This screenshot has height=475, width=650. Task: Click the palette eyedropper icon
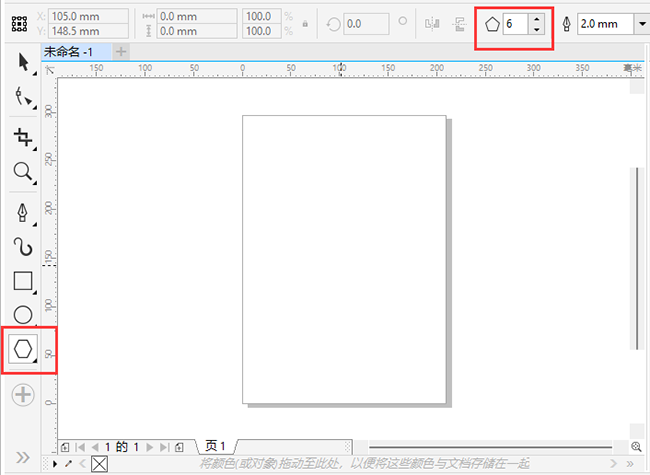coord(69,464)
